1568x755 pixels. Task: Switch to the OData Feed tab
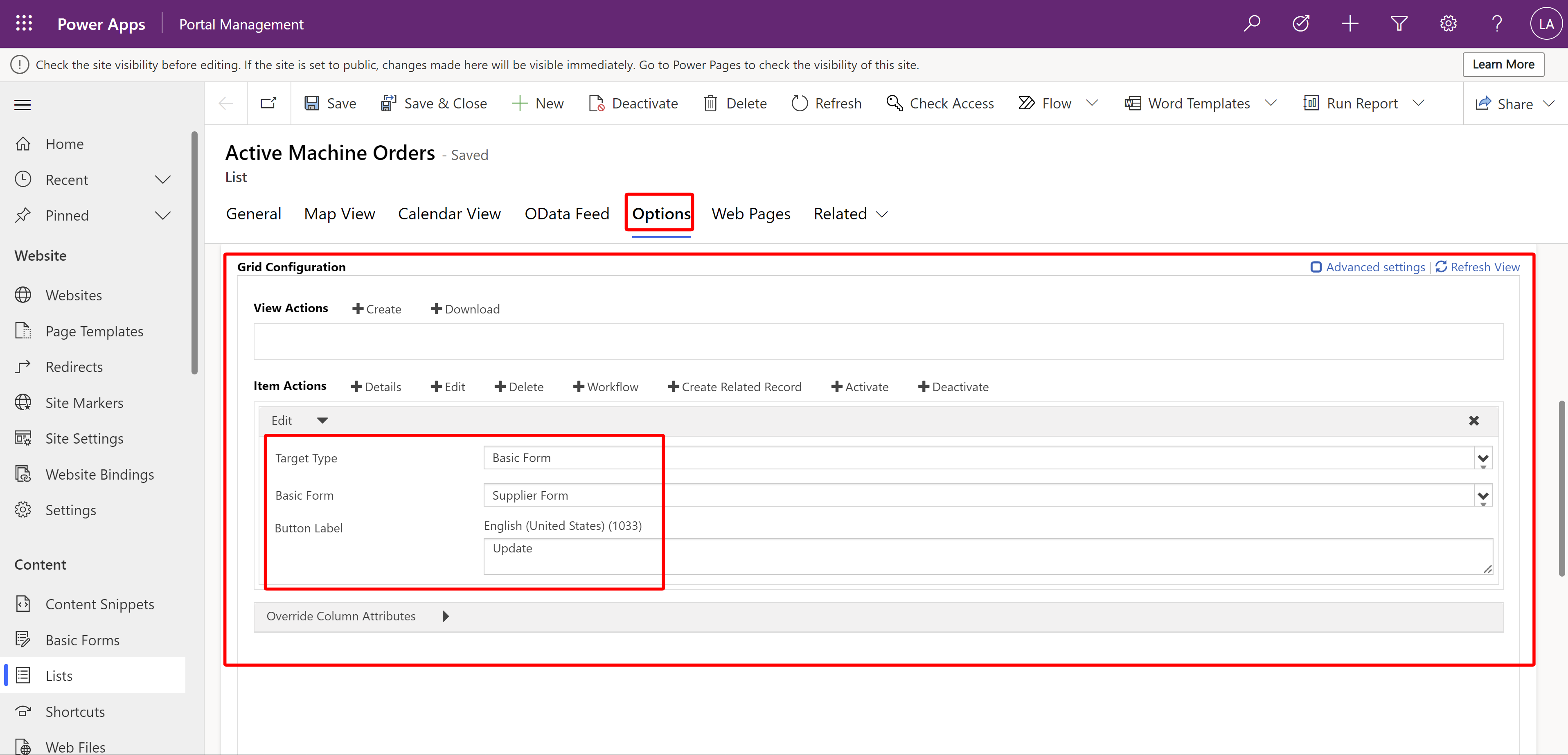(567, 214)
